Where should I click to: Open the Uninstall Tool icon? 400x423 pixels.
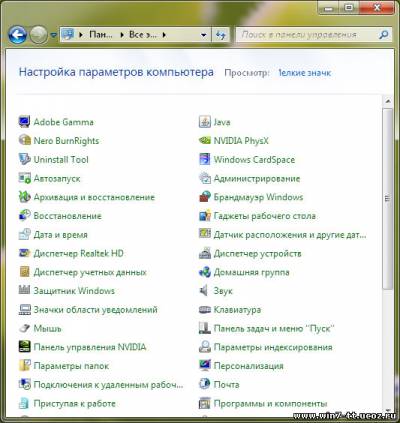coord(24,159)
